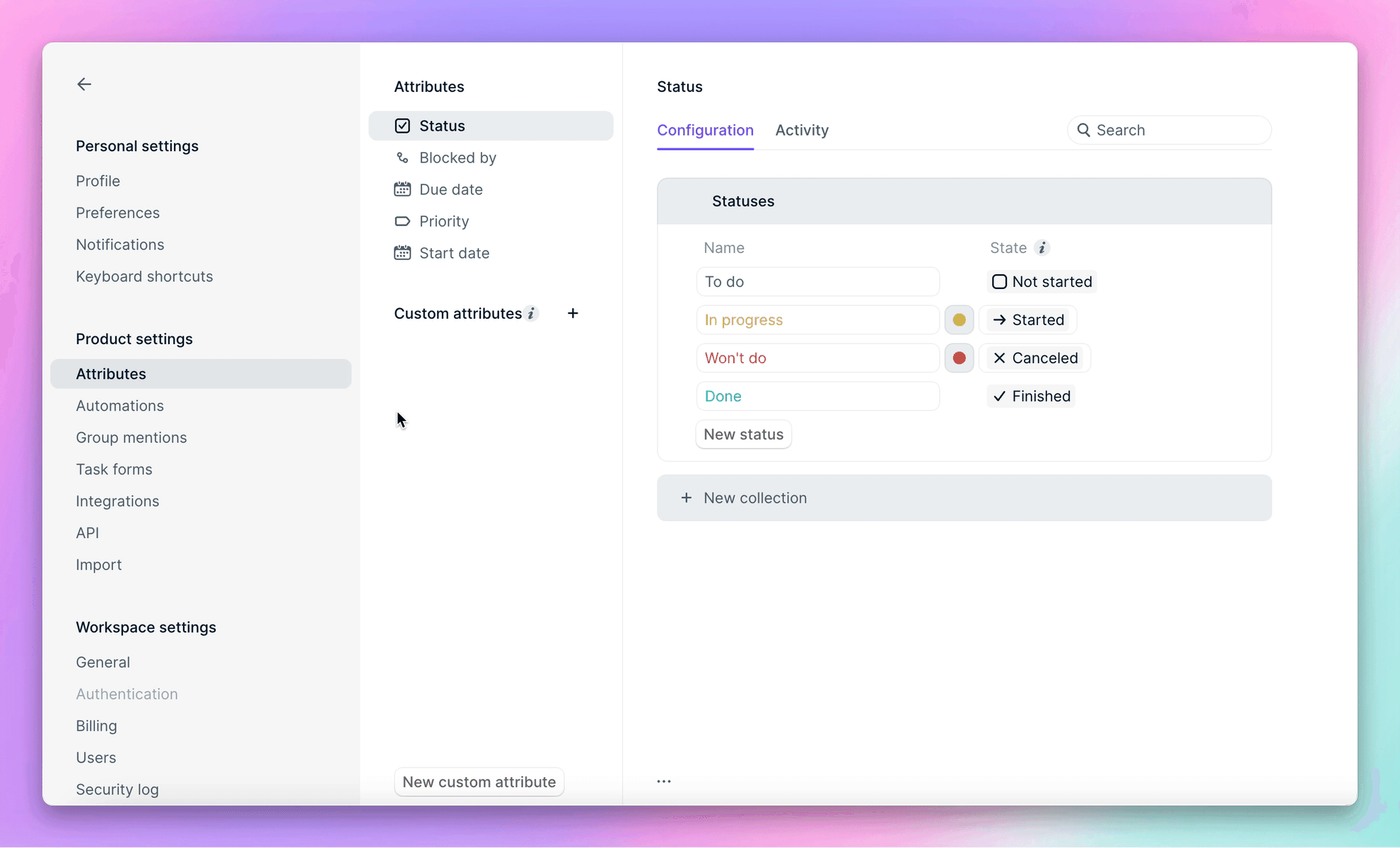Image resolution: width=1400 pixels, height=848 pixels.
Task: Click the back arrow navigation icon
Action: [x=84, y=84]
